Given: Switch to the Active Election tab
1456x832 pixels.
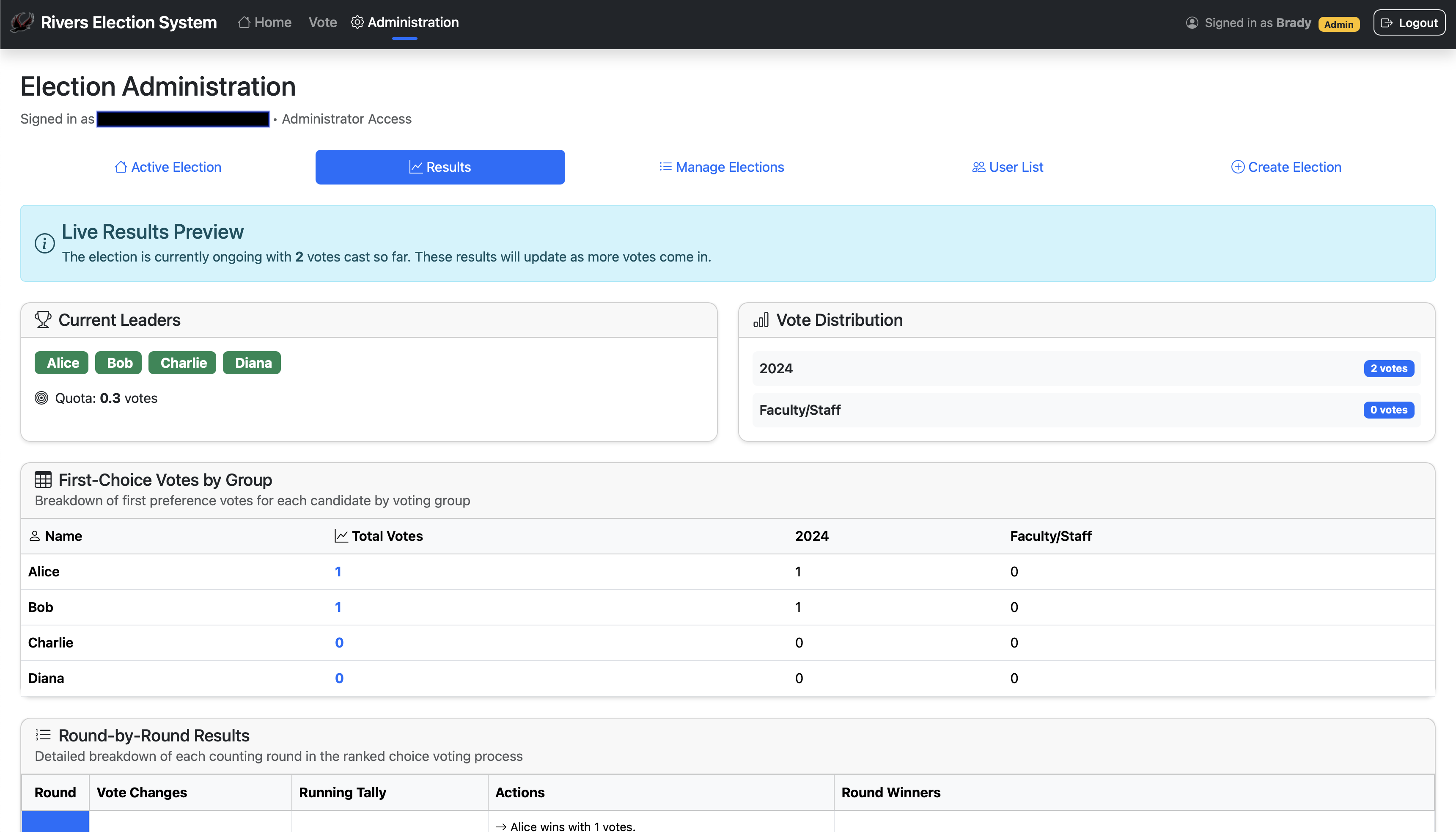Looking at the screenshot, I should (x=168, y=167).
